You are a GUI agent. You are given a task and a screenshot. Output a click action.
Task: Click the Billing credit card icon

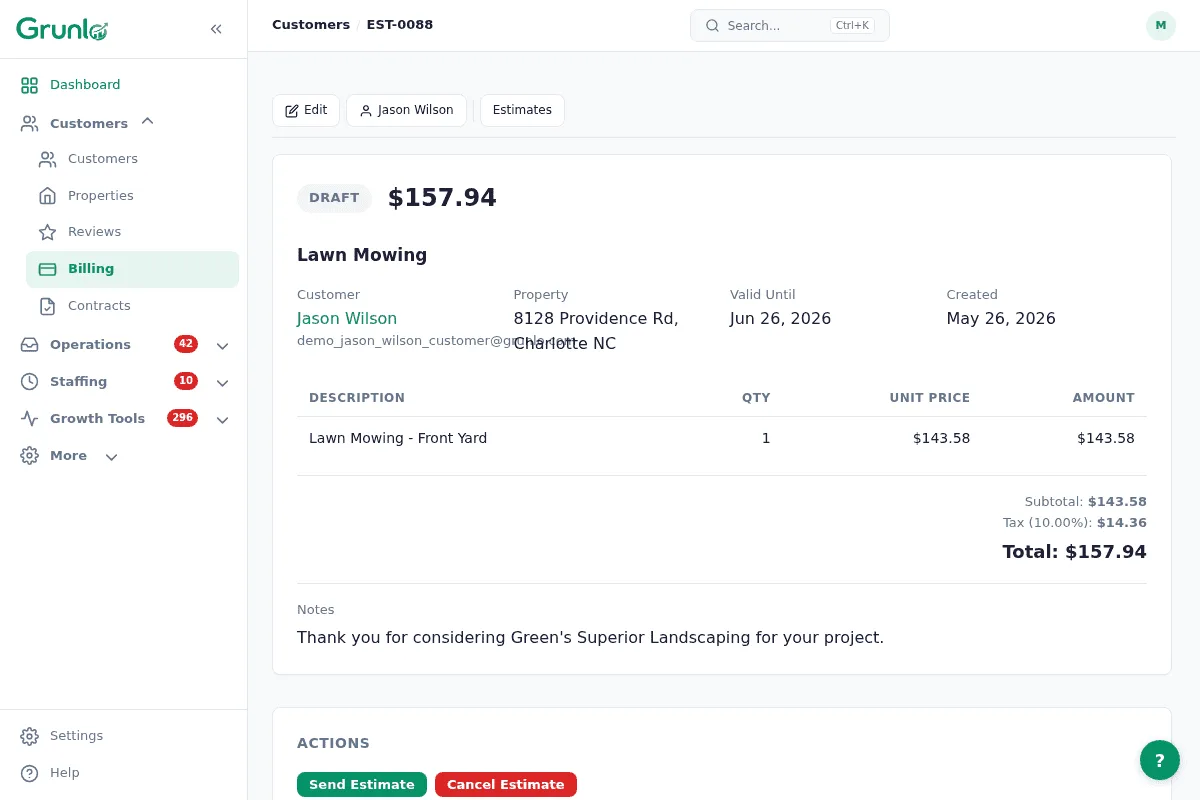pyautogui.click(x=47, y=269)
